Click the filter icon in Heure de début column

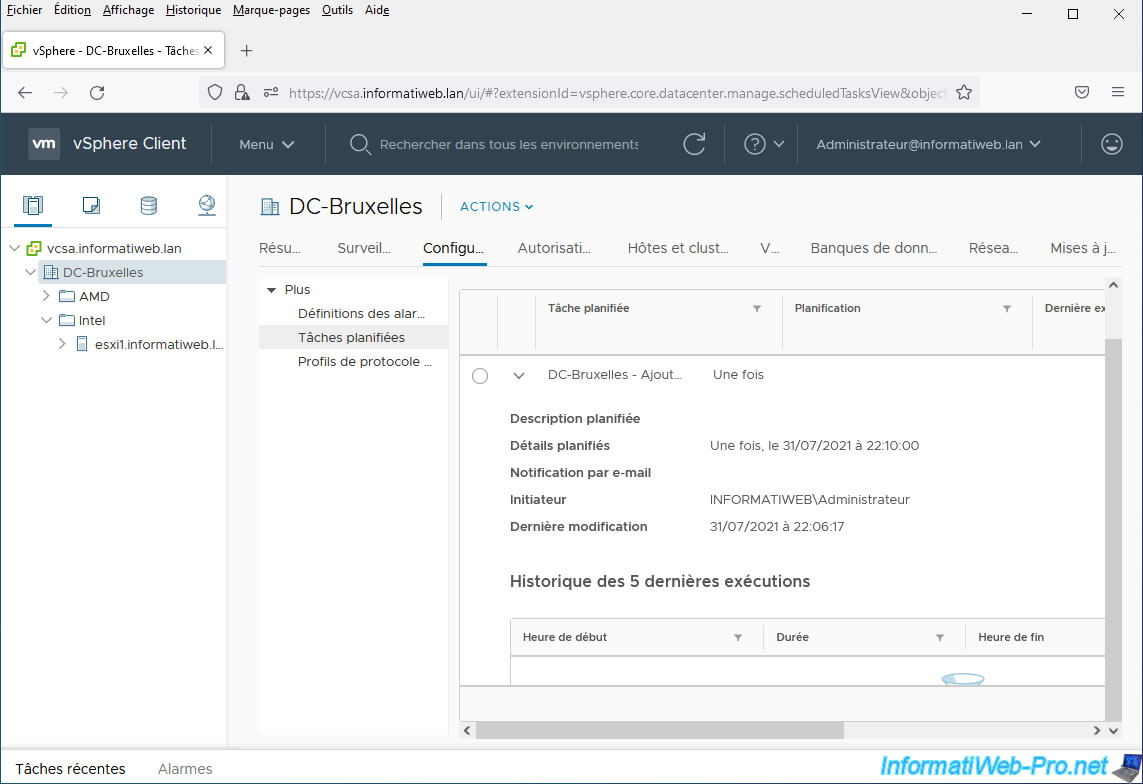[738, 638]
